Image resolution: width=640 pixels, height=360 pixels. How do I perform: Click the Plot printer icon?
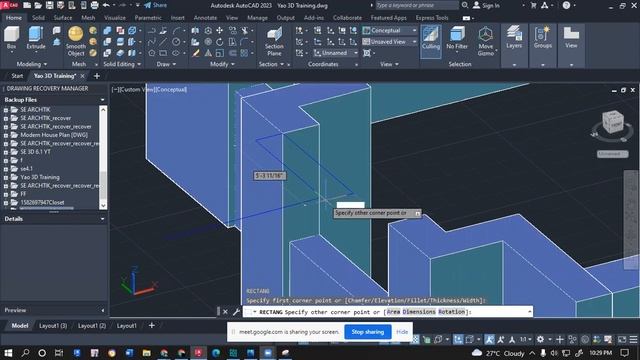(x=94, y=5)
